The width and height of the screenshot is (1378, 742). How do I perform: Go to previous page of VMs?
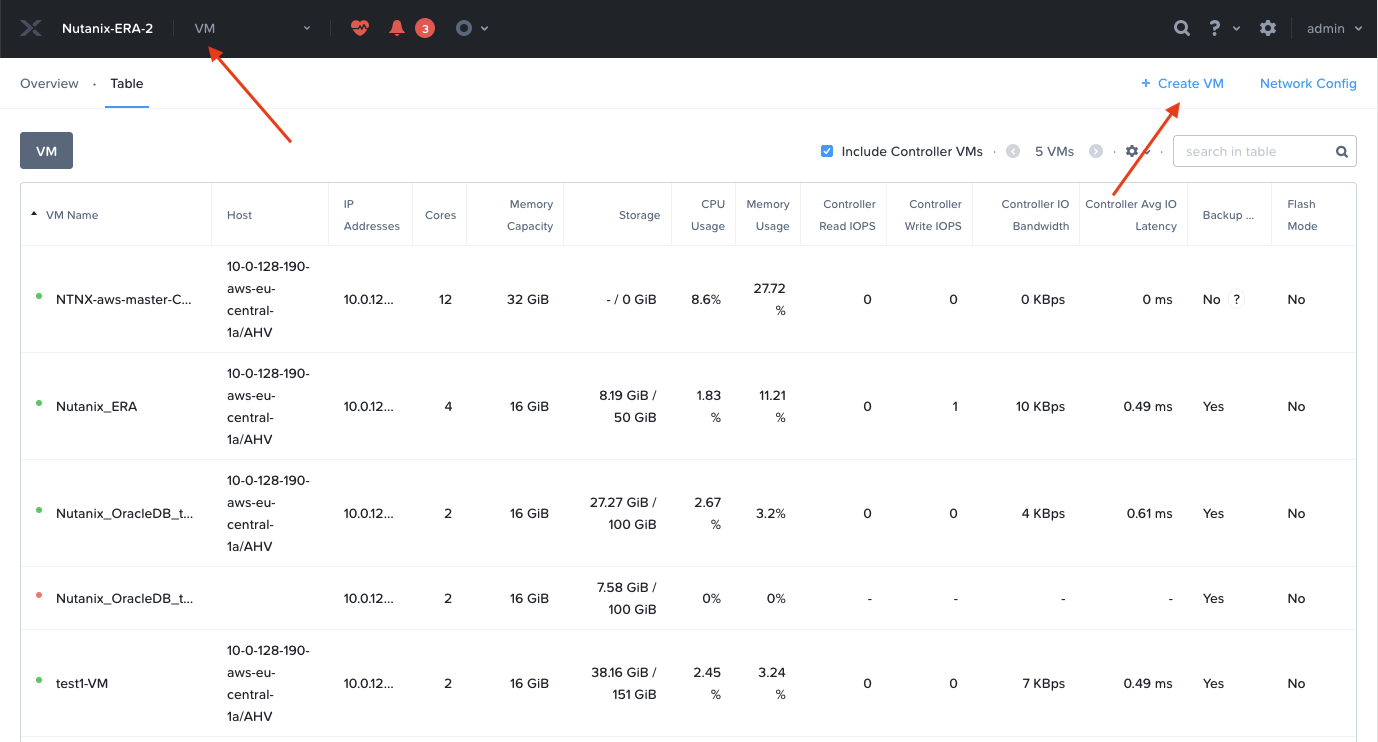[1013, 151]
